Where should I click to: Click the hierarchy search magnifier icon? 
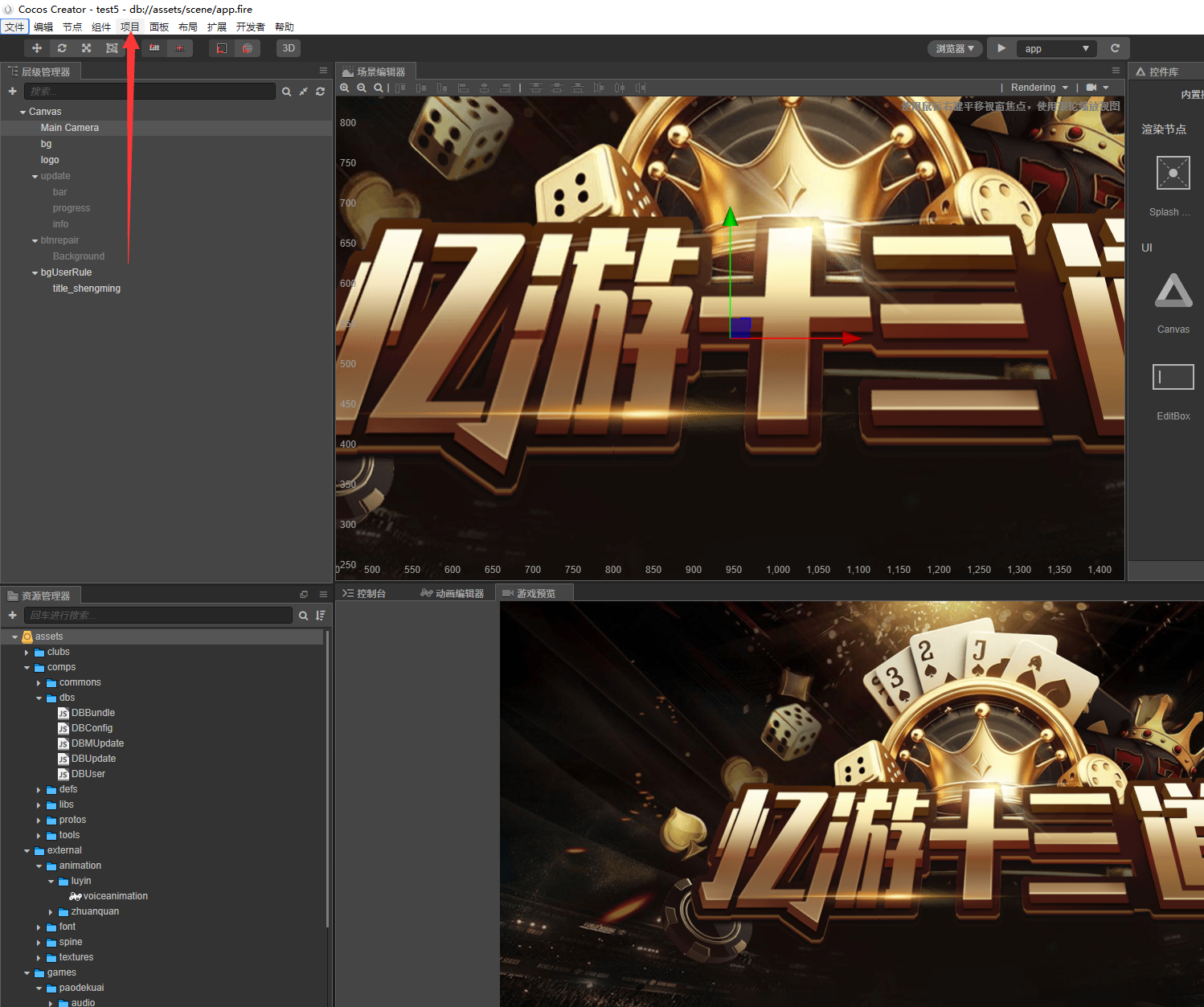(x=286, y=92)
